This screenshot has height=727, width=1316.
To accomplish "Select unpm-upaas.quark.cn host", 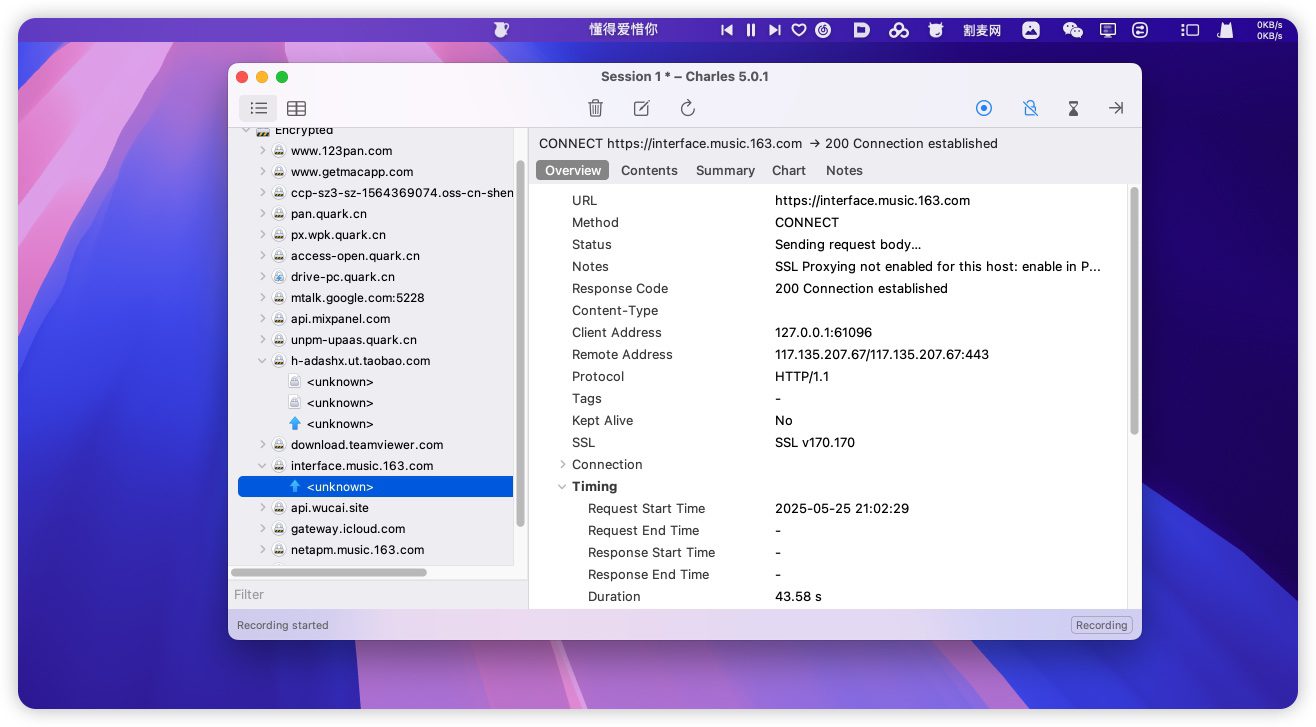I will point(354,340).
